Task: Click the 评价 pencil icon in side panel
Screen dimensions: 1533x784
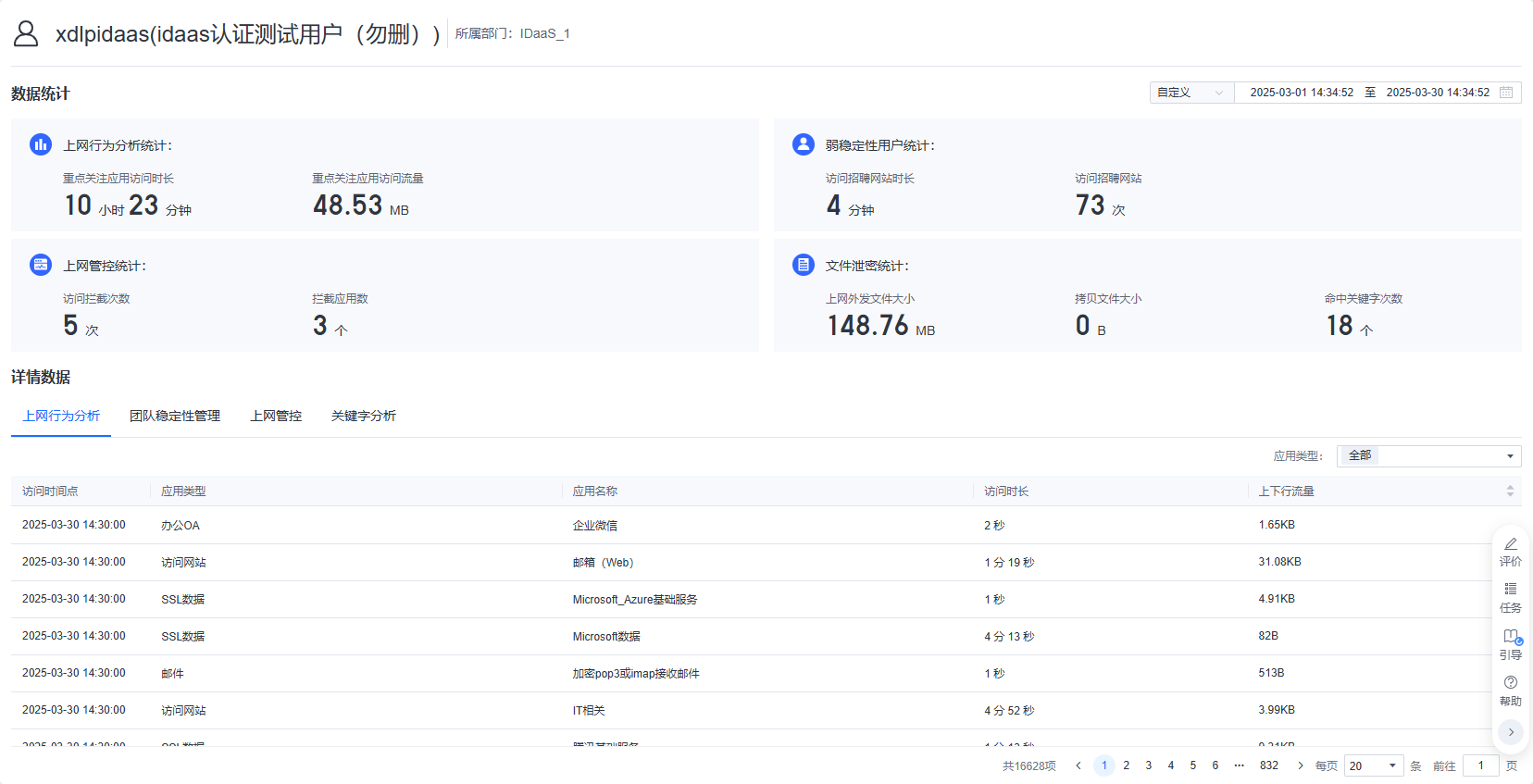Action: [x=1510, y=544]
